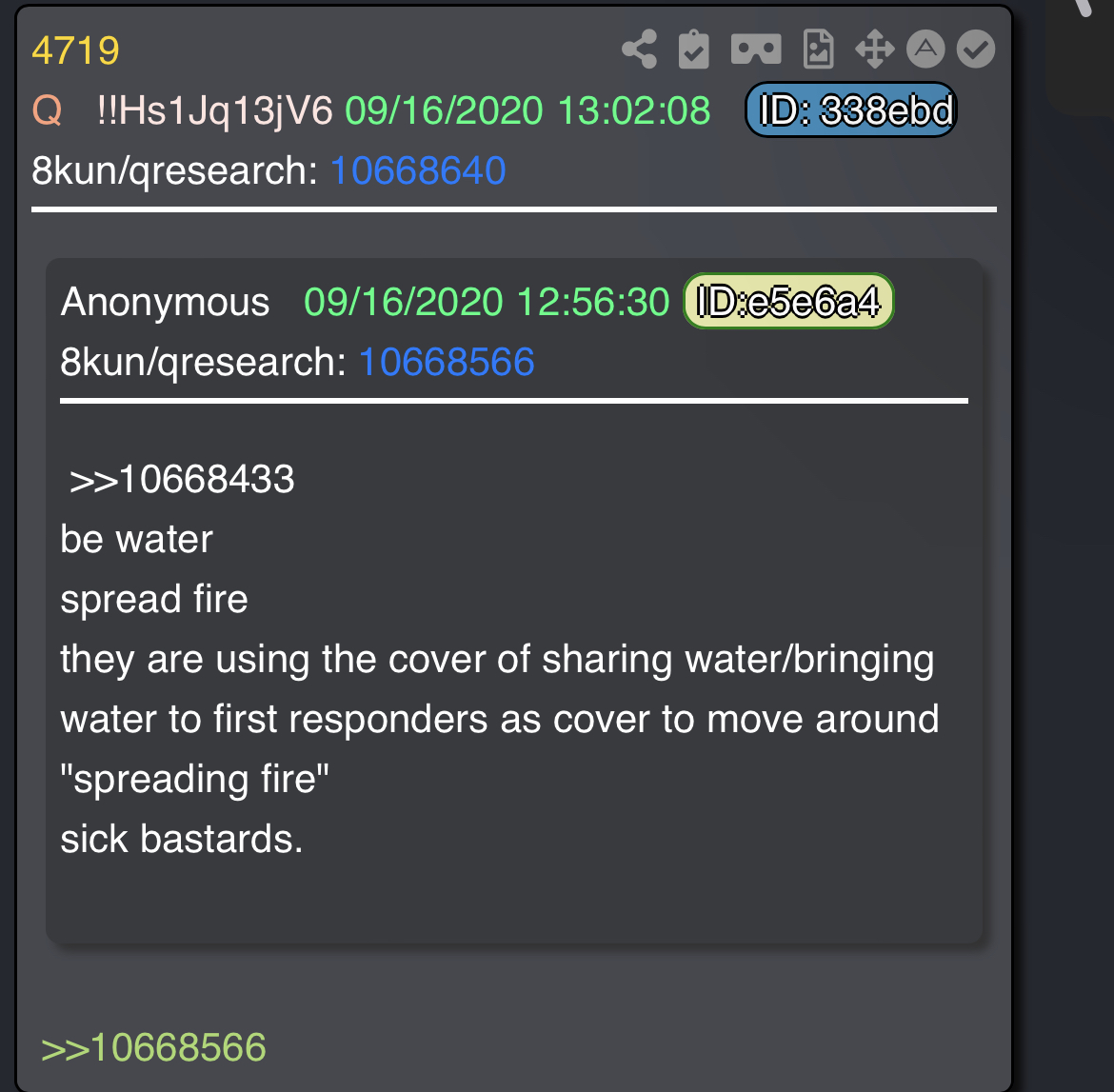Click the share icon on post 4719

(x=640, y=49)
